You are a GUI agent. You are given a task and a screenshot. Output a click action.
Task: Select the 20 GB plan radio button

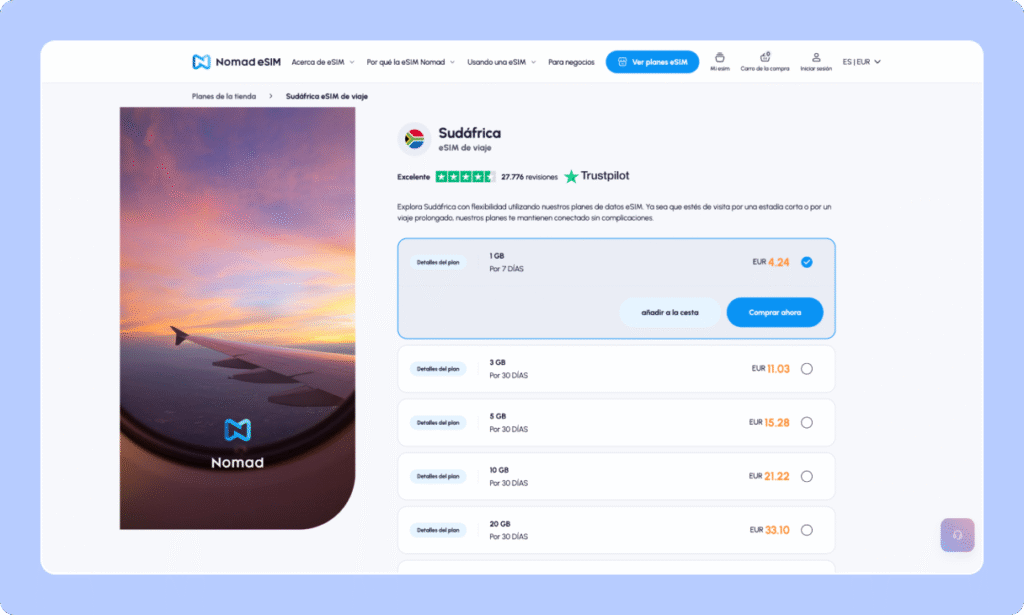(807, 530)
